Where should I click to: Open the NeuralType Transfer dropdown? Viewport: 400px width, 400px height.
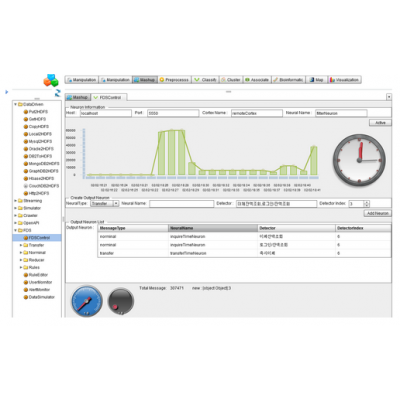coord(105,203)
